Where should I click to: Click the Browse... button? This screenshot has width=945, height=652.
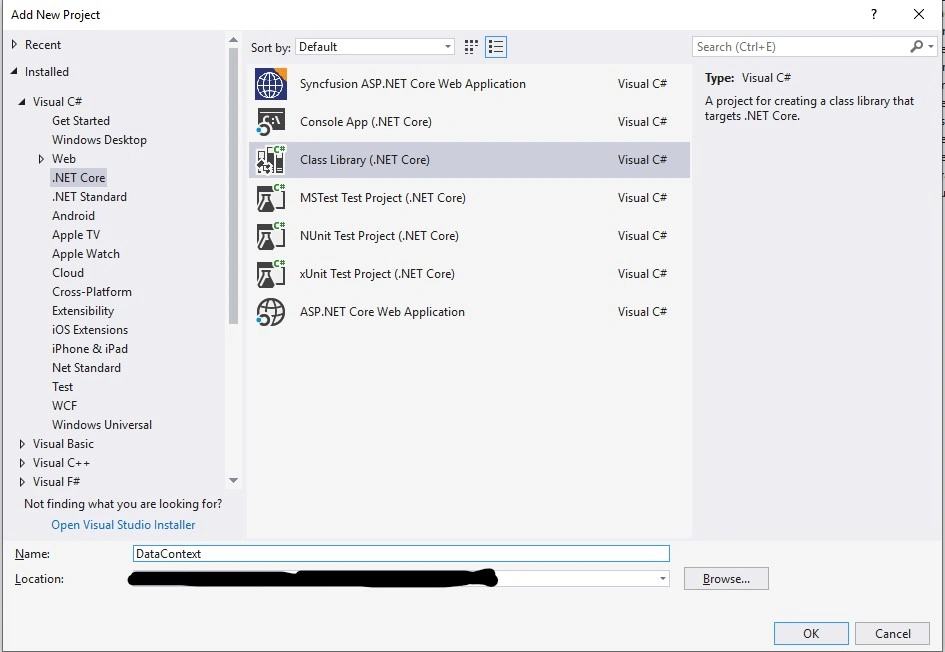pos(726,578)
